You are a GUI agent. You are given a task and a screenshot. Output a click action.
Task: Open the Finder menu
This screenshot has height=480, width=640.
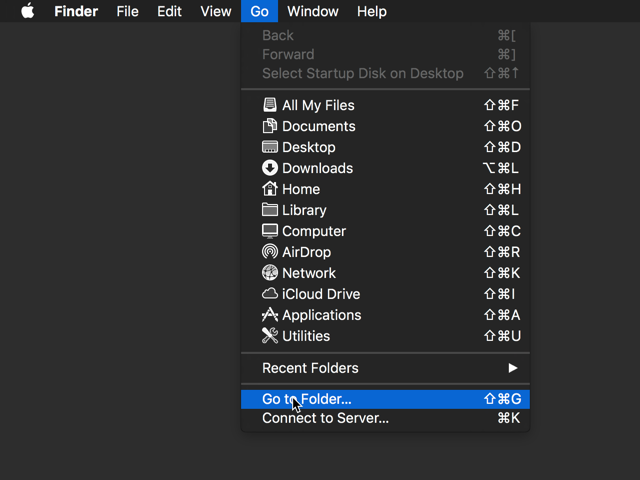[76, 11]
